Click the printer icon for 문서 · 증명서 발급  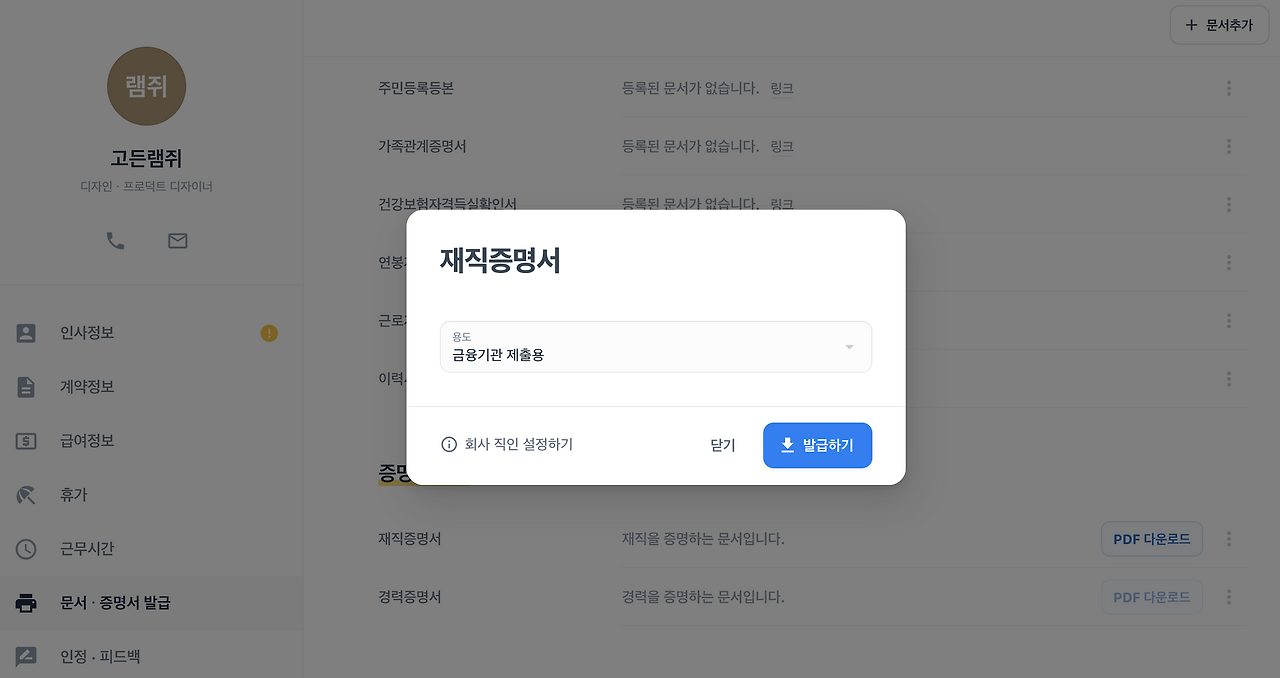click(x=26, y=603)
